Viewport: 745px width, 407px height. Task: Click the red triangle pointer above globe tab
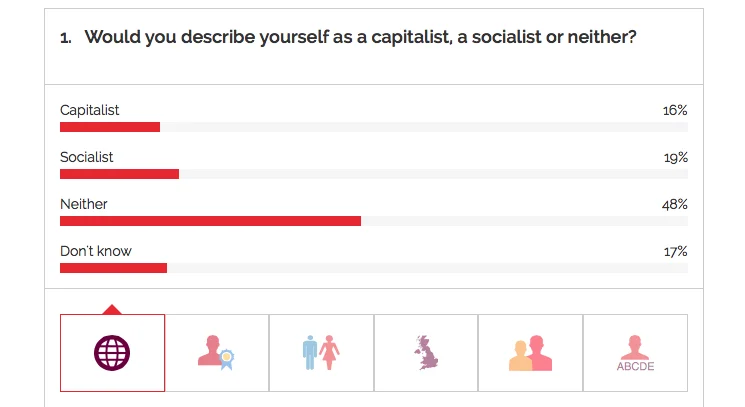[x=112, y=309]
